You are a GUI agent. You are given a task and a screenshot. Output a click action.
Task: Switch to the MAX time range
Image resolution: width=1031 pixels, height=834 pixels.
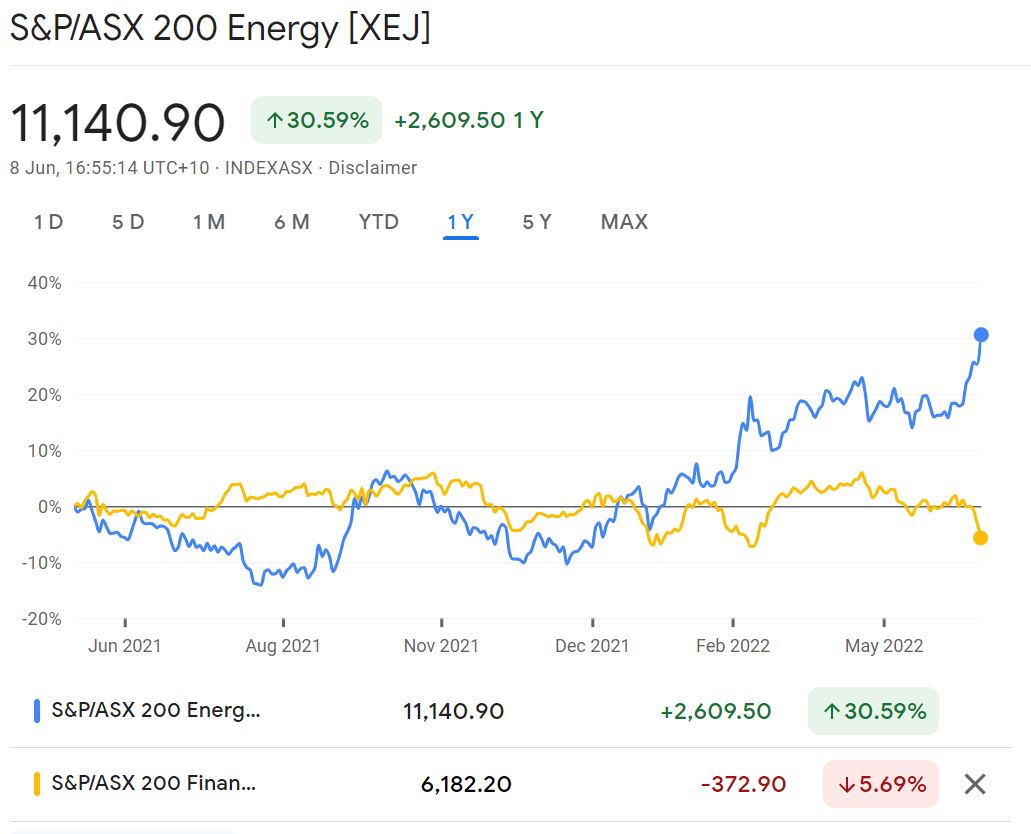[x=624, y=222]
